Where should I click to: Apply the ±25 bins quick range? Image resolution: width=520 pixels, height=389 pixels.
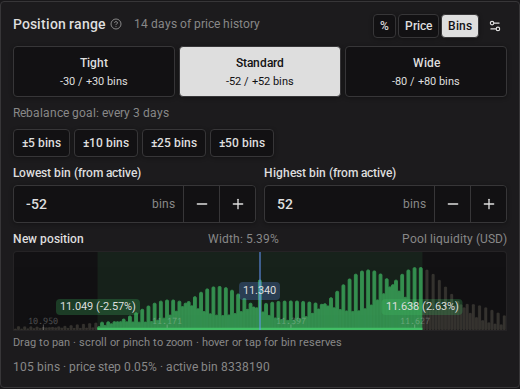tap(174, 143)
